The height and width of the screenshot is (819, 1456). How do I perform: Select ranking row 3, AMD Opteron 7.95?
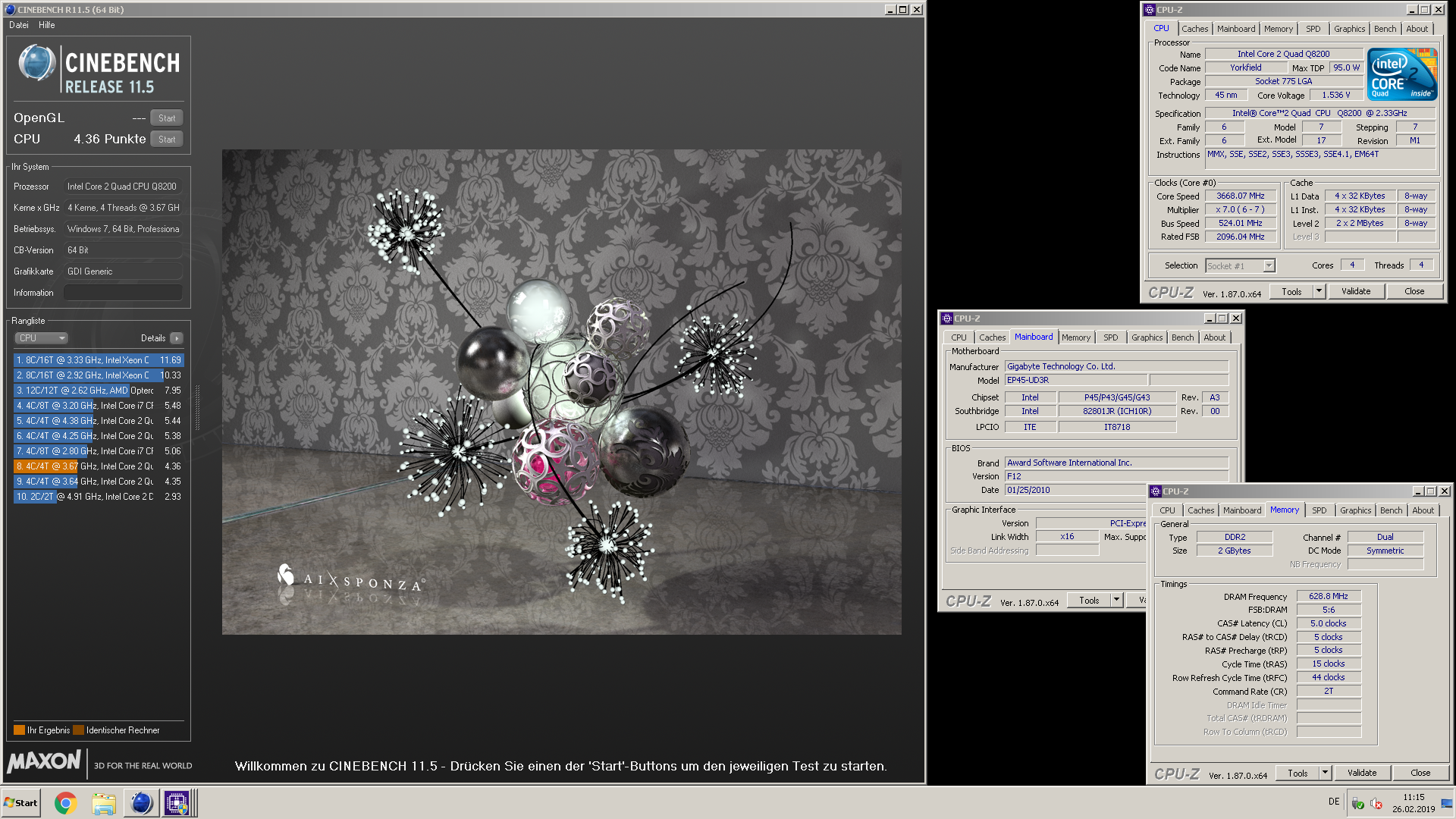tap(99, 391)
